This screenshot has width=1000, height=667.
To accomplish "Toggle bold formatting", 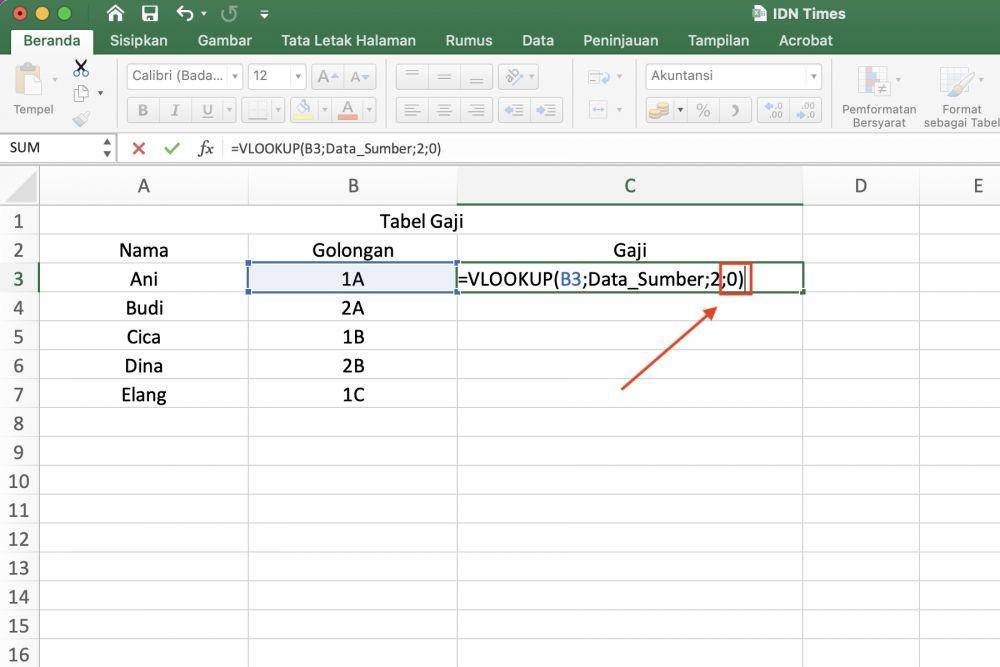I will tap(143, 110).
